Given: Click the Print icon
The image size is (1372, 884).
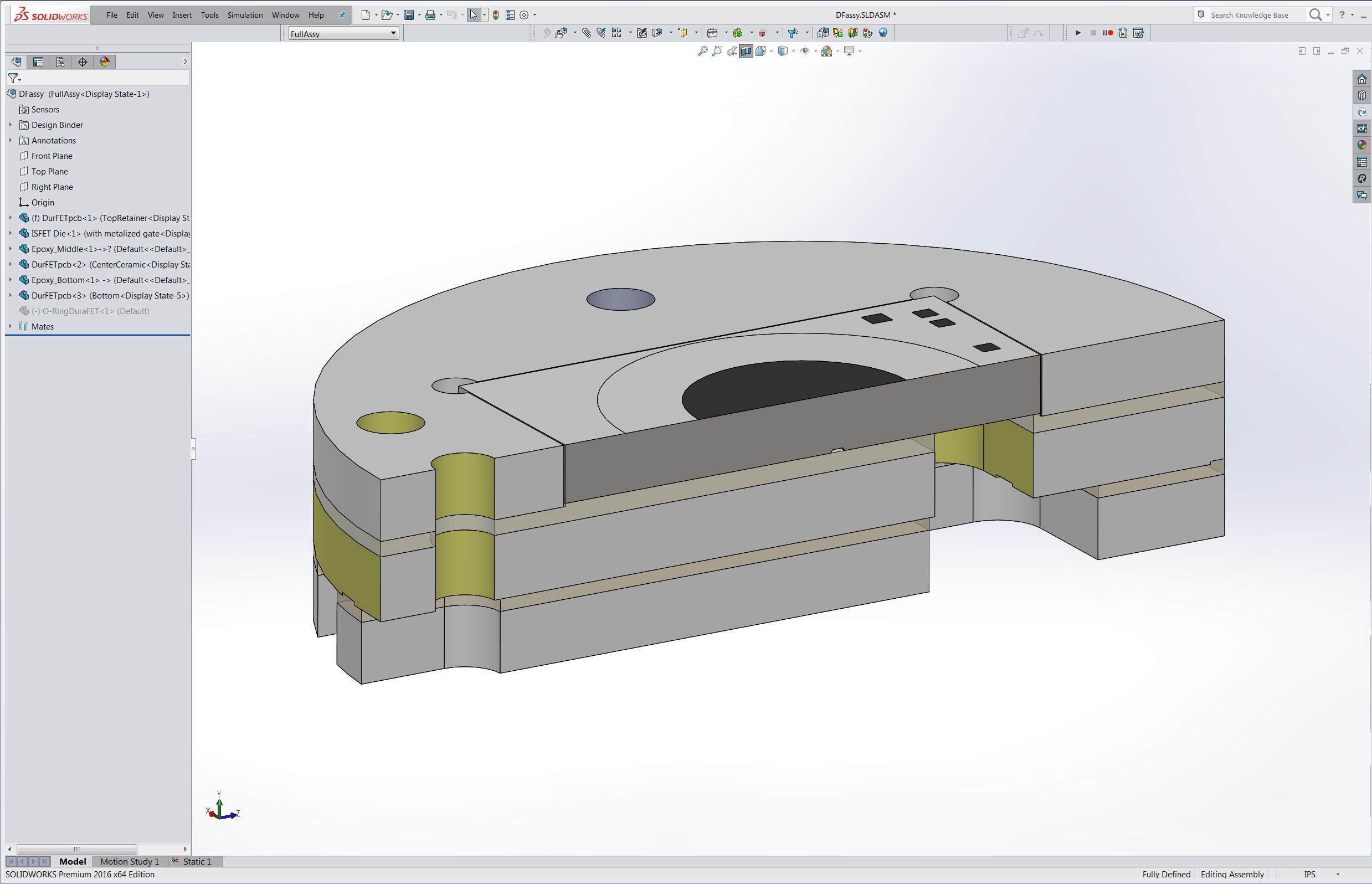Looking at the screenshot, I should (430, 16).
